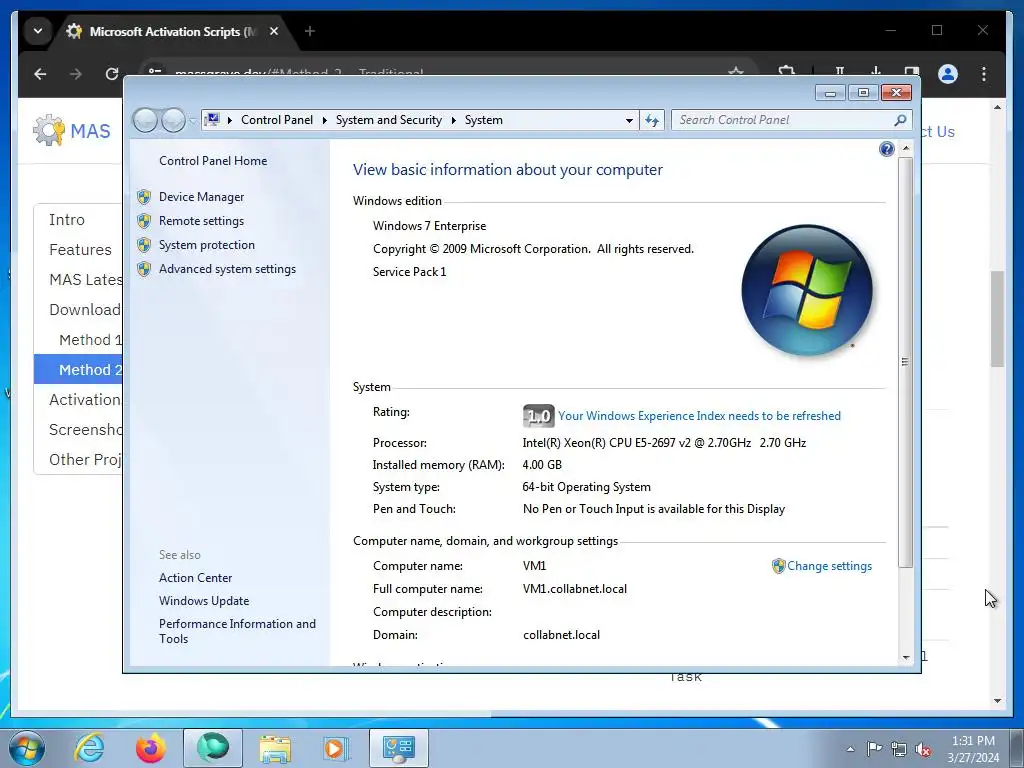Select Activation item in webpage sidebar
The height and width of the screenshot is (768, 1024).
pyautogui.click(x=84, y=400)
